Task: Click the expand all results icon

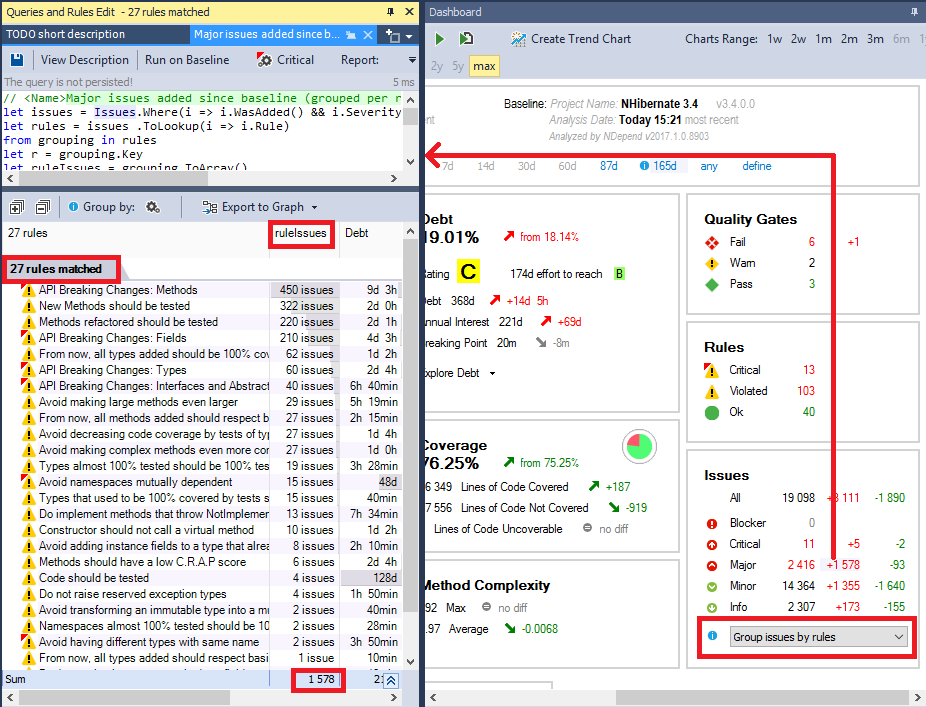Action: tap(16, 207)
